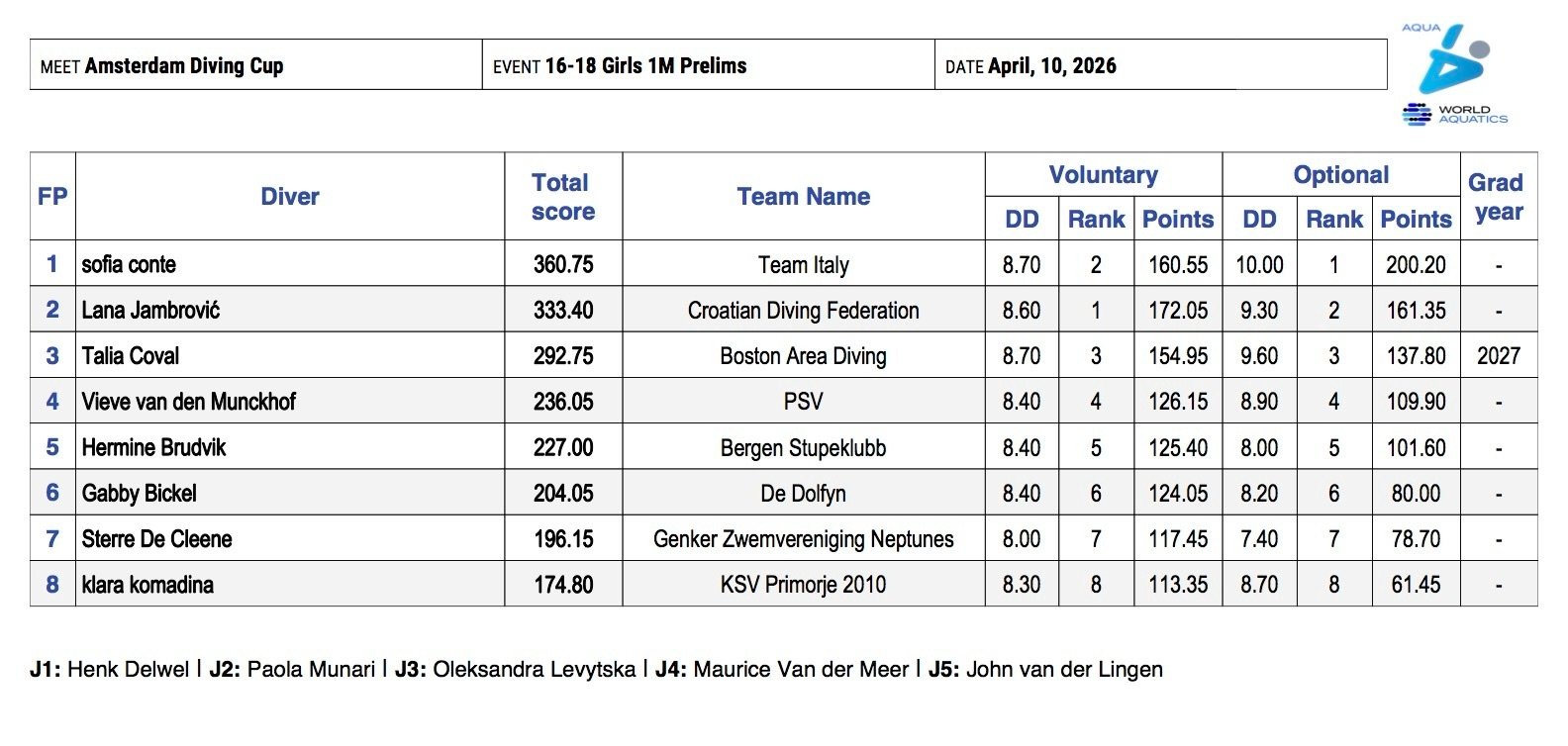Screen dimensions: 1568x746
Task: Click the 360.75 total score
Action: 563,265
